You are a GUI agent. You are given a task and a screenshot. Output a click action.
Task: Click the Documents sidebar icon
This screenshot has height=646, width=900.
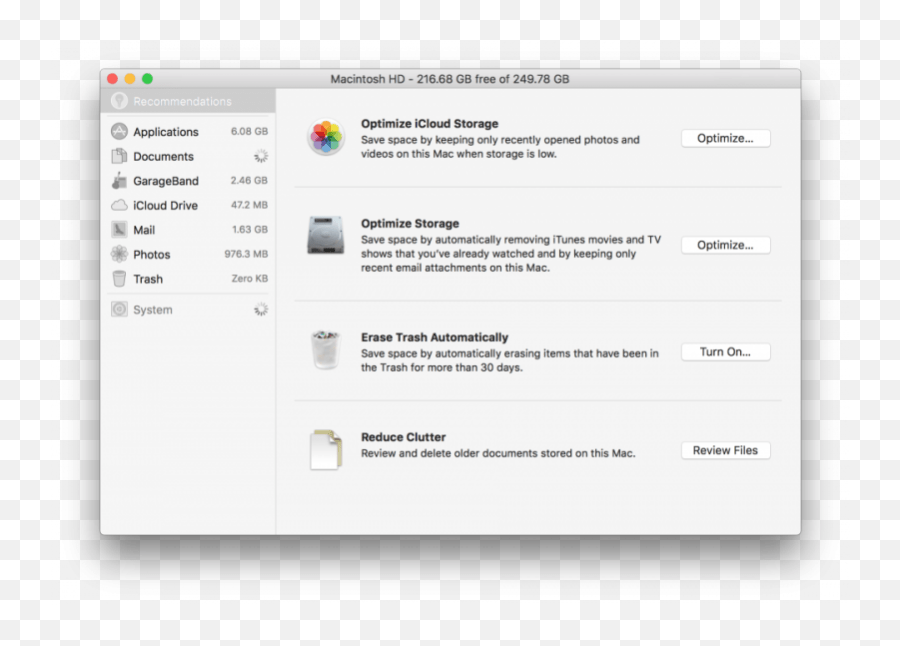[120, 156]
